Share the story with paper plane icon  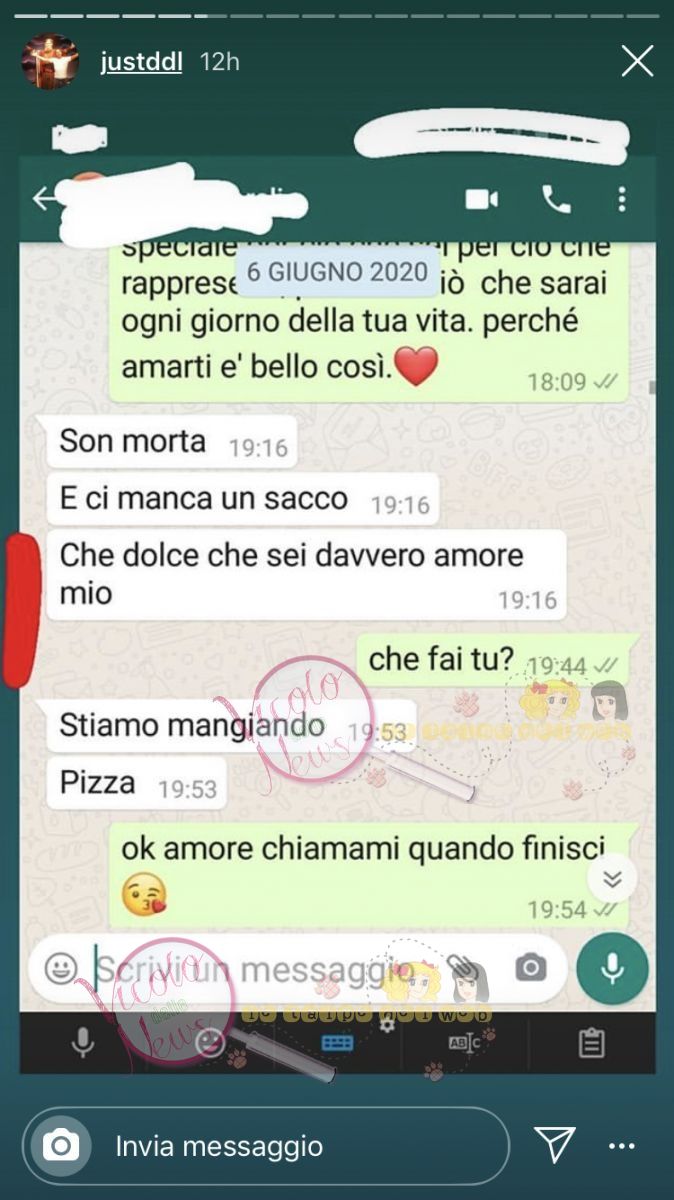554,1145
